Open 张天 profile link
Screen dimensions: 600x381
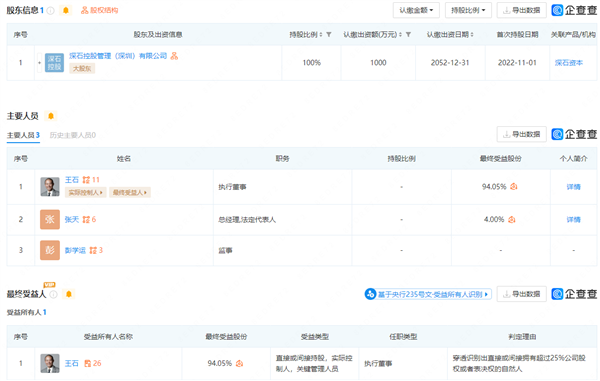[x=72, y=220]
